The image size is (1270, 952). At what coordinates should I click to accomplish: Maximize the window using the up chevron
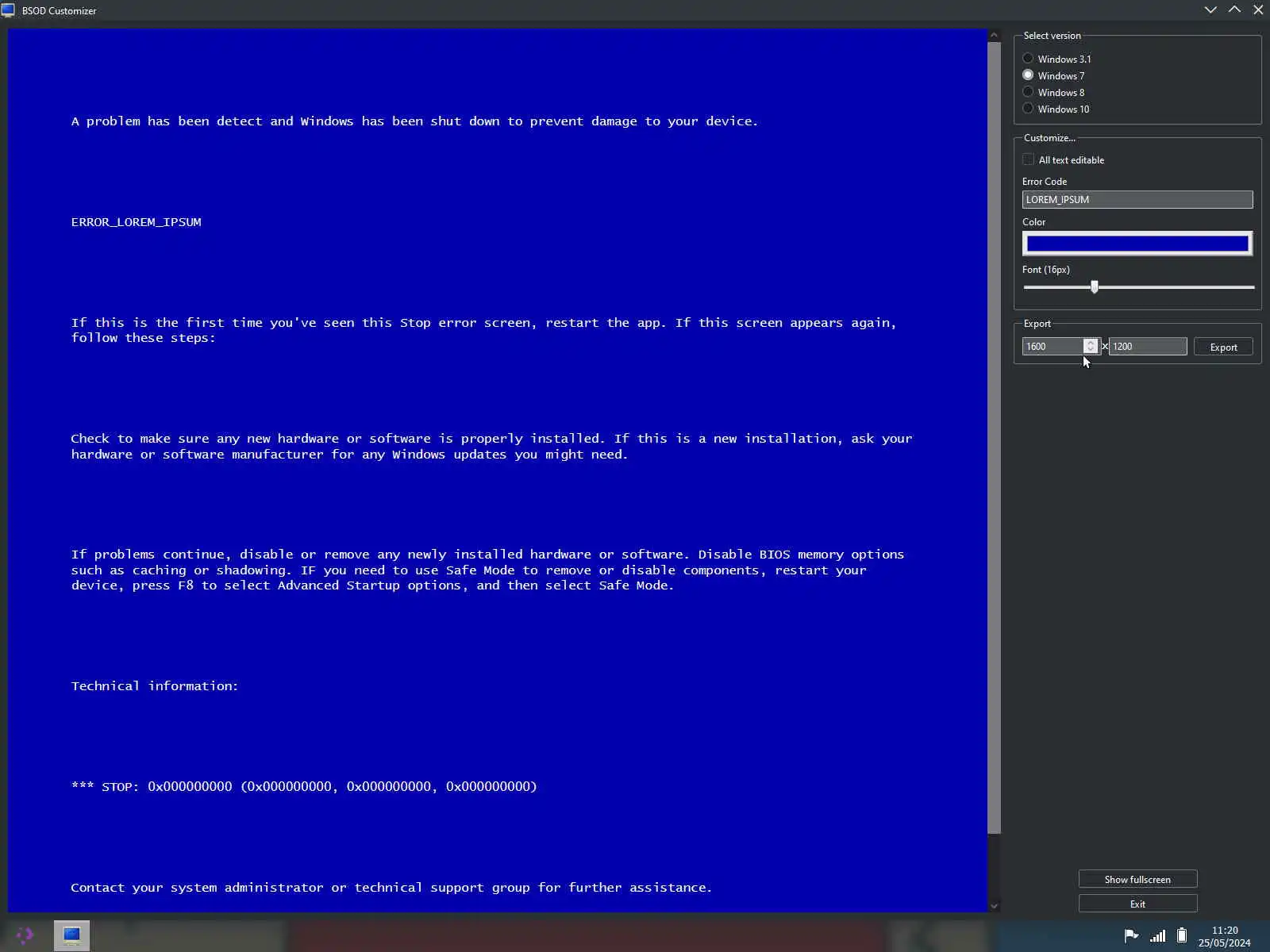[1234, 10]
